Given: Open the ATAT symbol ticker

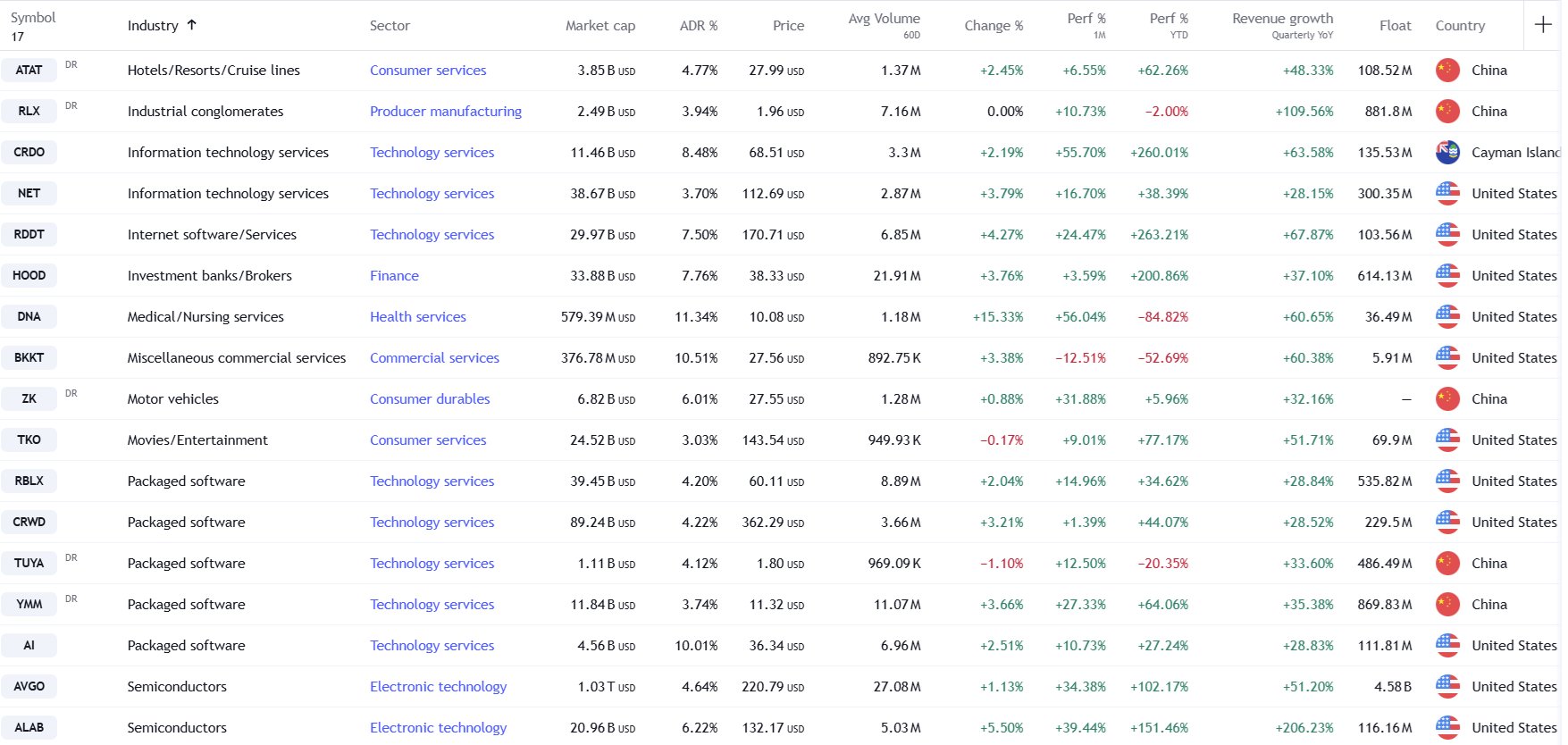Looking at the screenshot, I should [x=29, y=71].
